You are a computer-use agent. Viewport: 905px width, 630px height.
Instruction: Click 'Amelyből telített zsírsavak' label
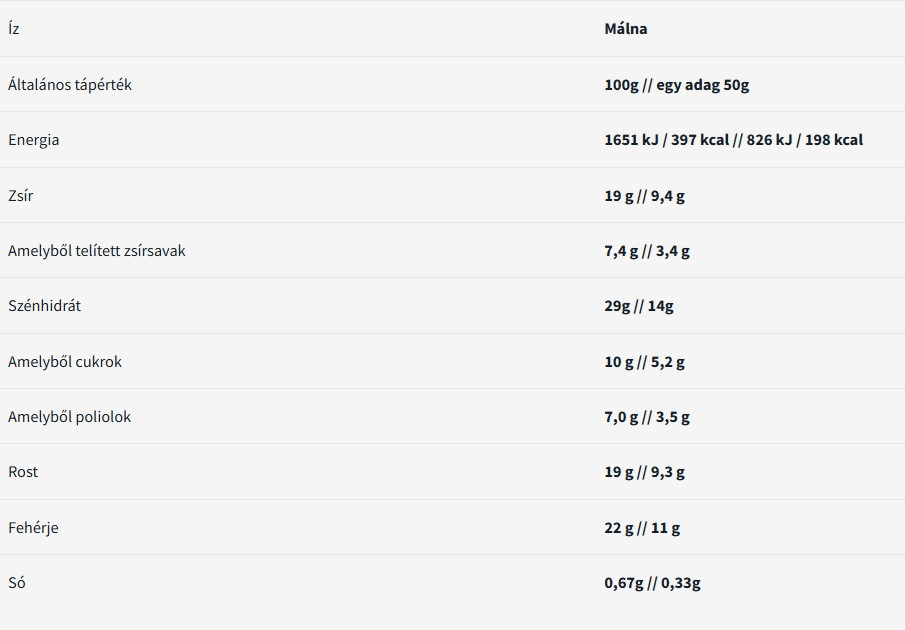pos(97,251)
